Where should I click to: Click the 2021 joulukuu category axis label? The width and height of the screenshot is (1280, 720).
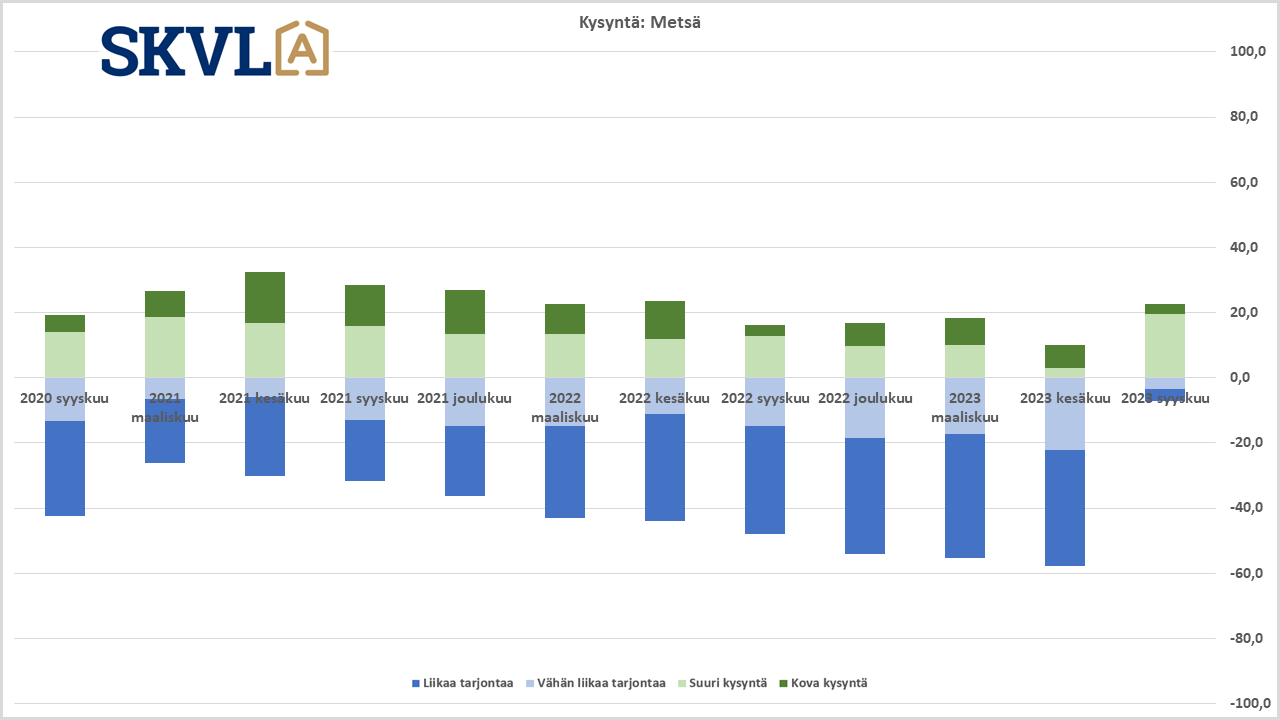tap(464, 398)
